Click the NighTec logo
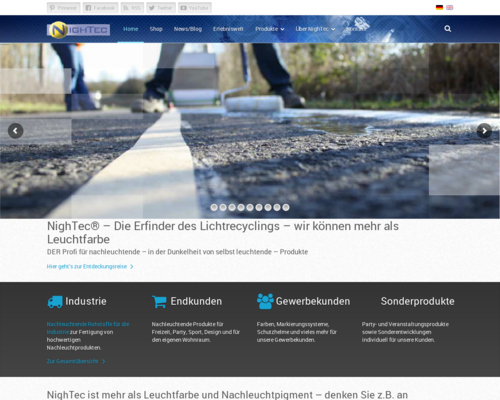This screenshot has width=500, height=400. 78,30
